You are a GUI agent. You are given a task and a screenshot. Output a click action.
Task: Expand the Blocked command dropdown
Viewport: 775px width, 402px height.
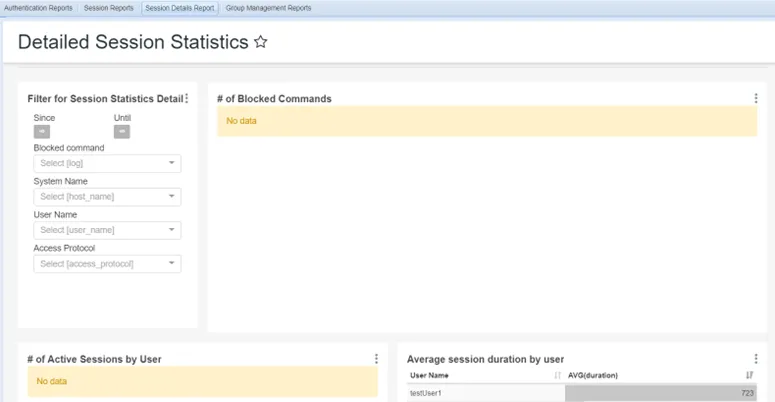(107, 163)
